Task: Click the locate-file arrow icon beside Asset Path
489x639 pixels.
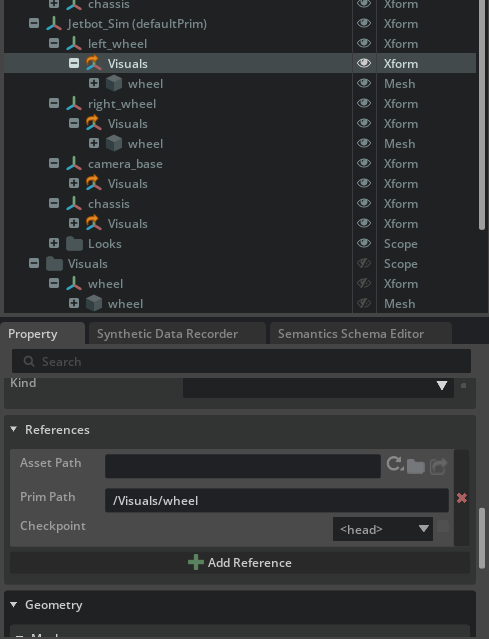Action: (438, 466)
